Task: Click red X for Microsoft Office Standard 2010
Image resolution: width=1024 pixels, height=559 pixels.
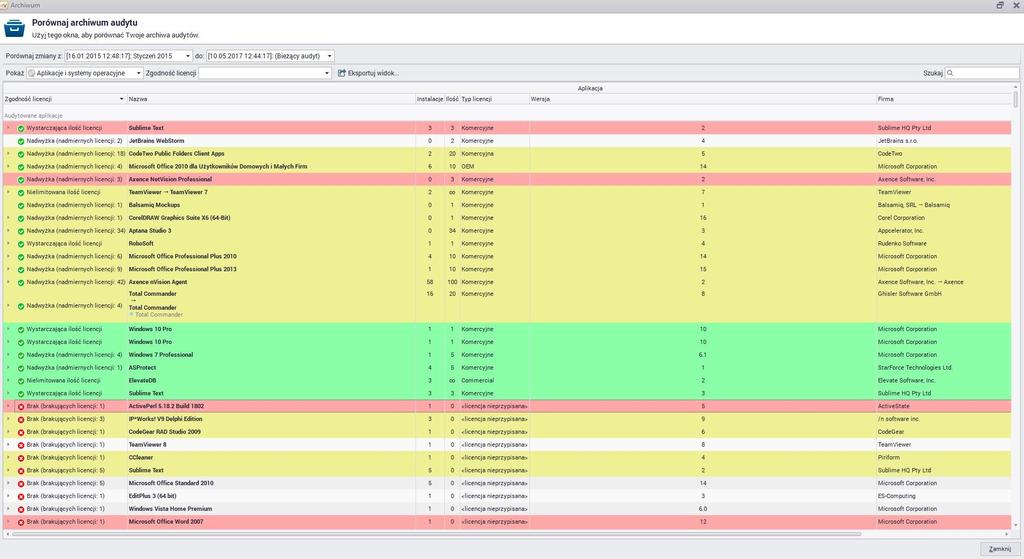Action: point(21,484)
